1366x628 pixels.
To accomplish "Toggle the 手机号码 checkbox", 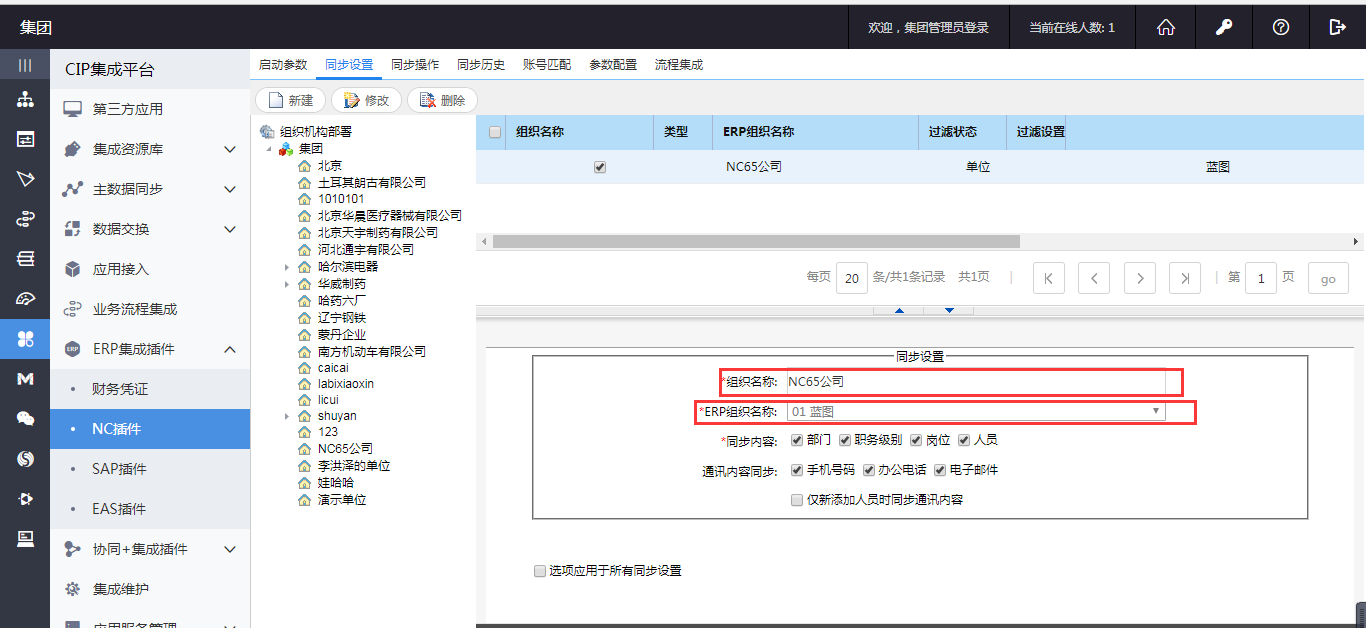I will (797, 470).
